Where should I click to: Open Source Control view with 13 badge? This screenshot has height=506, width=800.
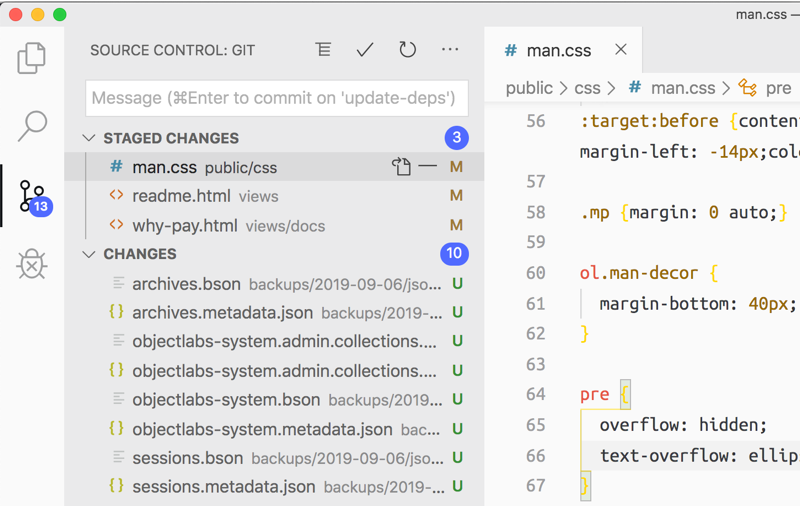pyautogui.click(x=34, y=196)
